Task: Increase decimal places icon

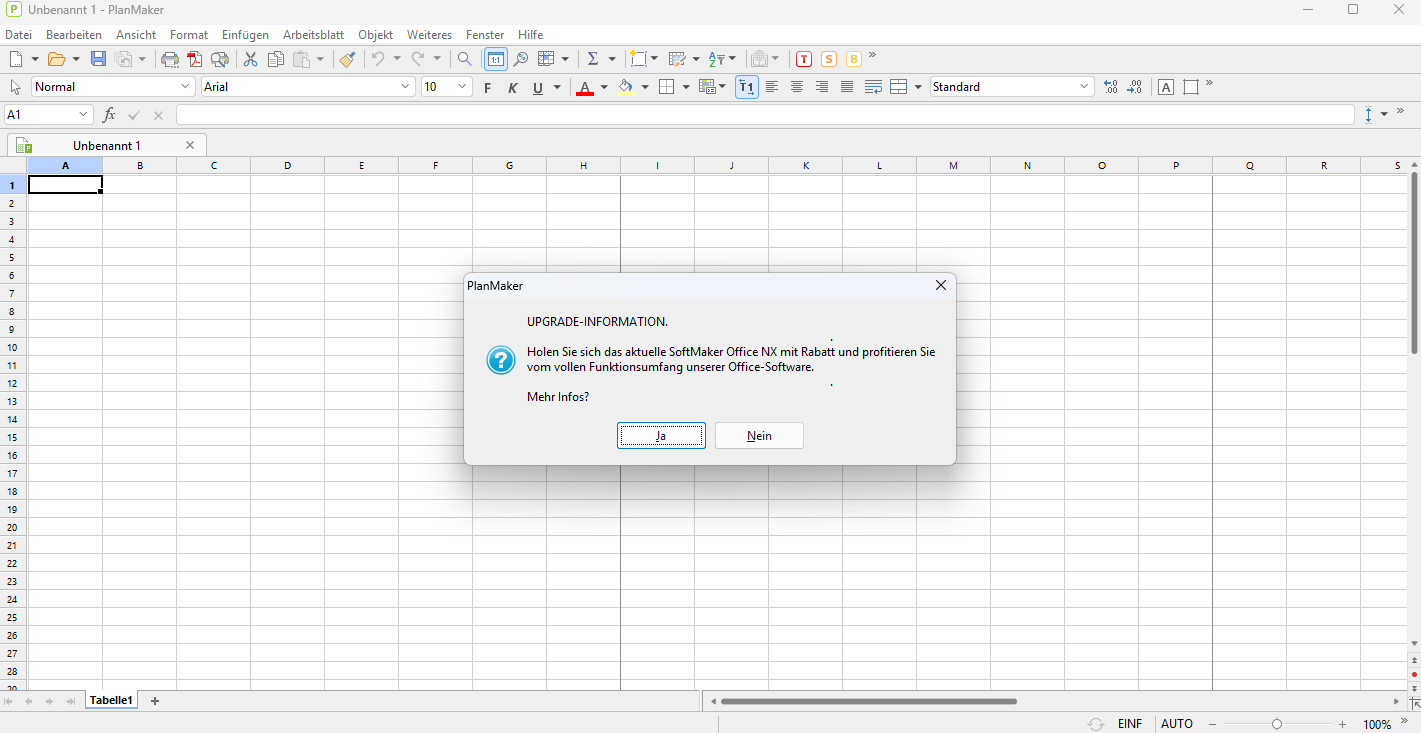Action: pos(1110,87)
